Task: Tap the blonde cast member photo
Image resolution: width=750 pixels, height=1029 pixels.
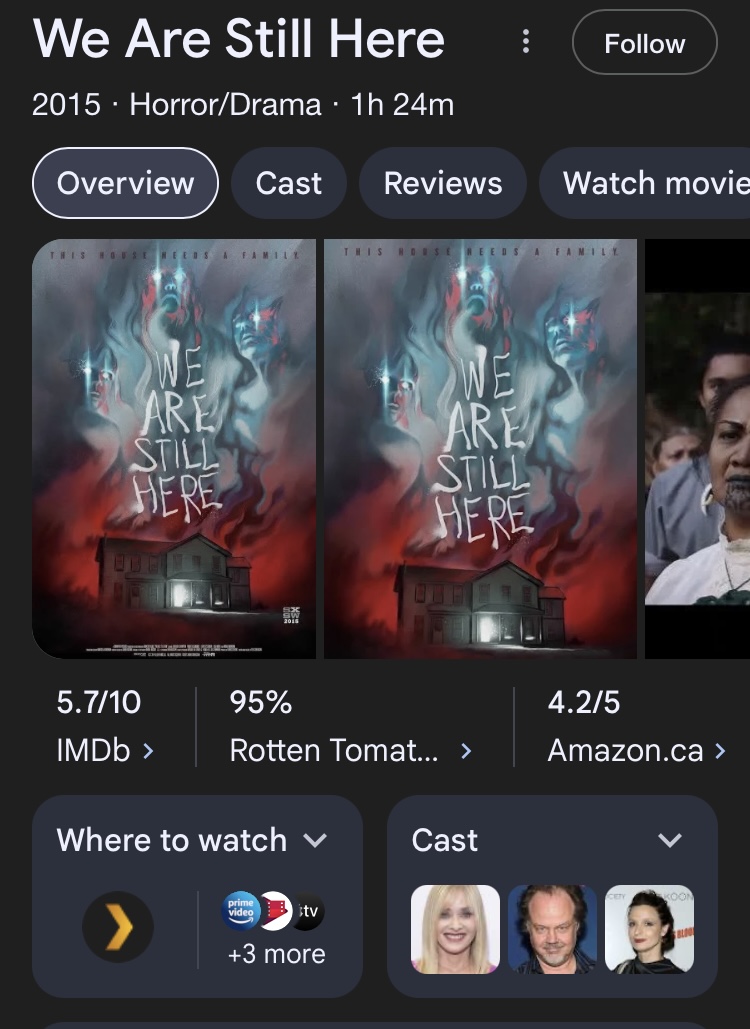Action: (455, 929)
